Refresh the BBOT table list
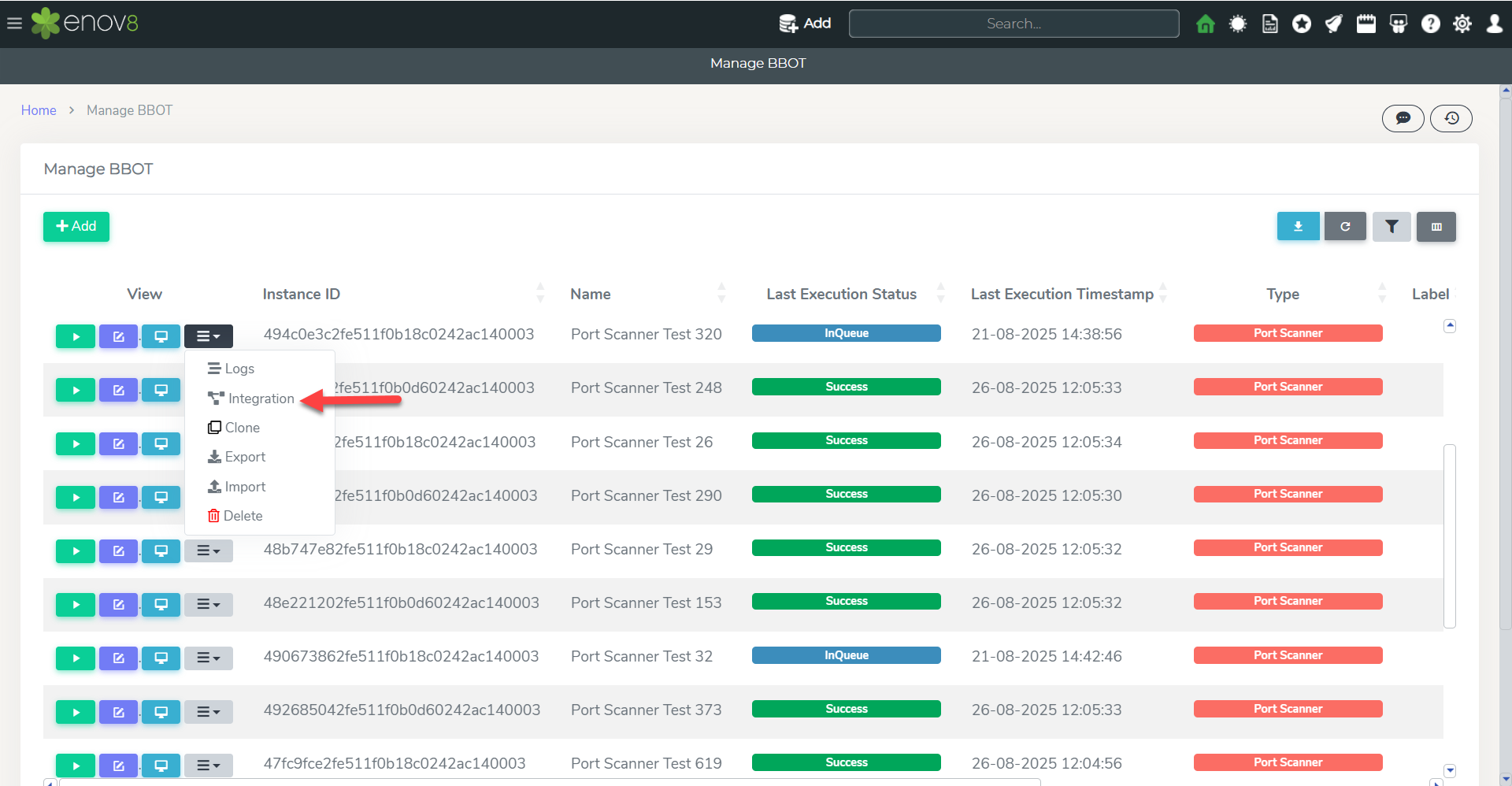 coord(1345,227)
